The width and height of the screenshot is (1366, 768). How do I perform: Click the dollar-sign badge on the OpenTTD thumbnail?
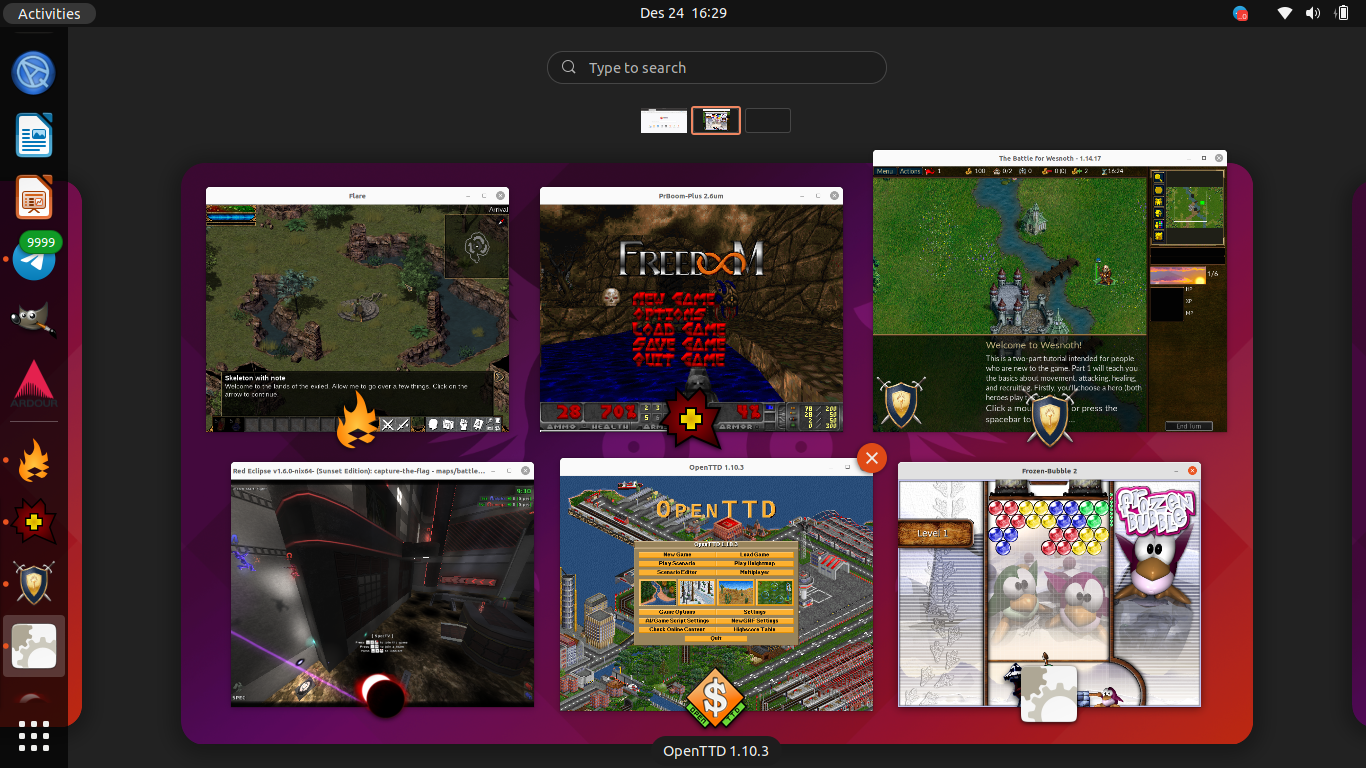(x=716, y=696)
